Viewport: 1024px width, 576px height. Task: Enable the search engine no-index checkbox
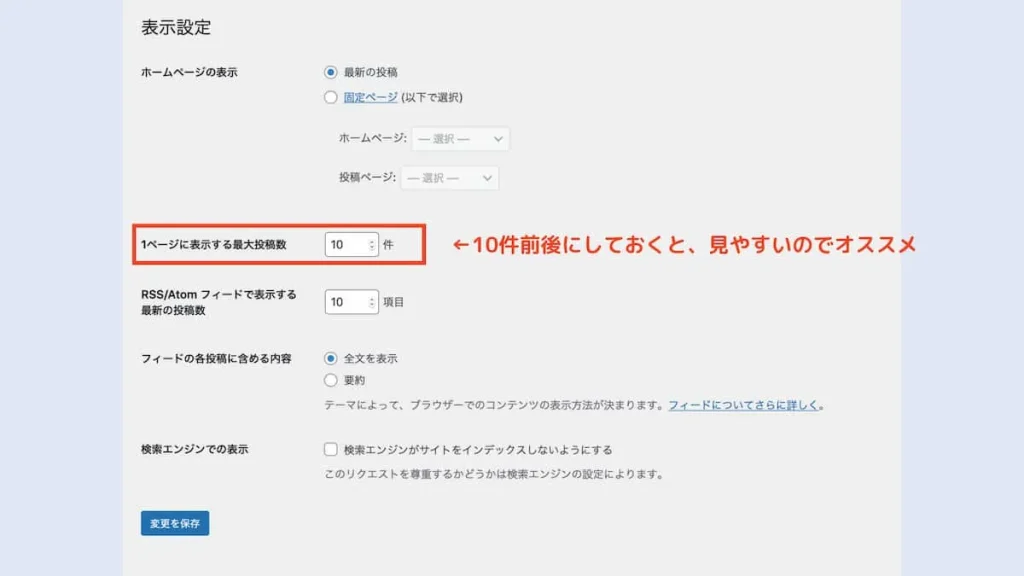pyautogui.click(x=330, y=449)
